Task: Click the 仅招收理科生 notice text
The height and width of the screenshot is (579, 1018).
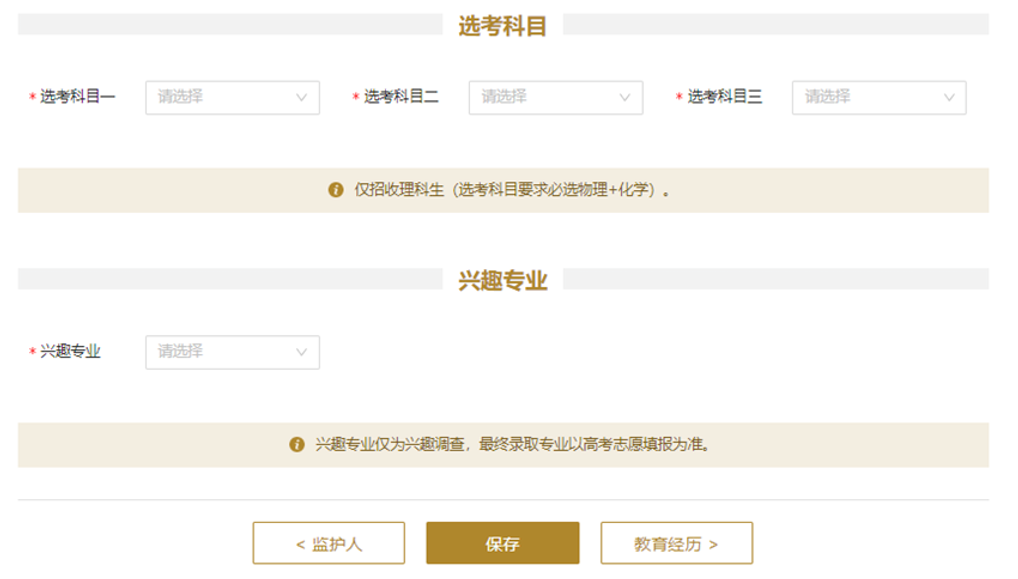Action: coord(512,190)
